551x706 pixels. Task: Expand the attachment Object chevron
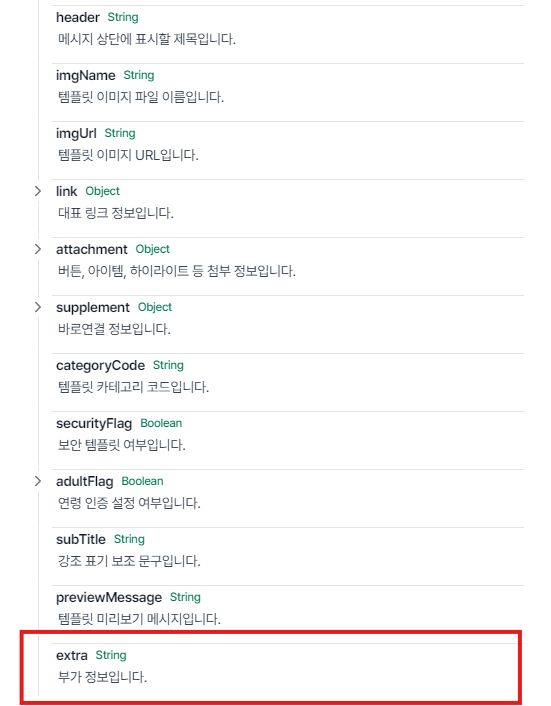[38, 249]
